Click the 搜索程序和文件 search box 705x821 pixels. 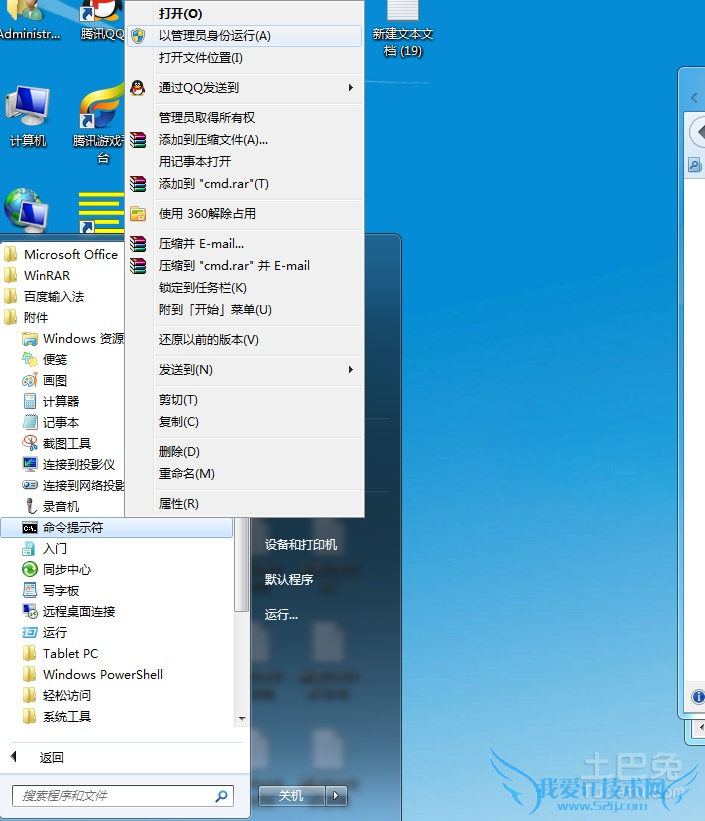123,796
